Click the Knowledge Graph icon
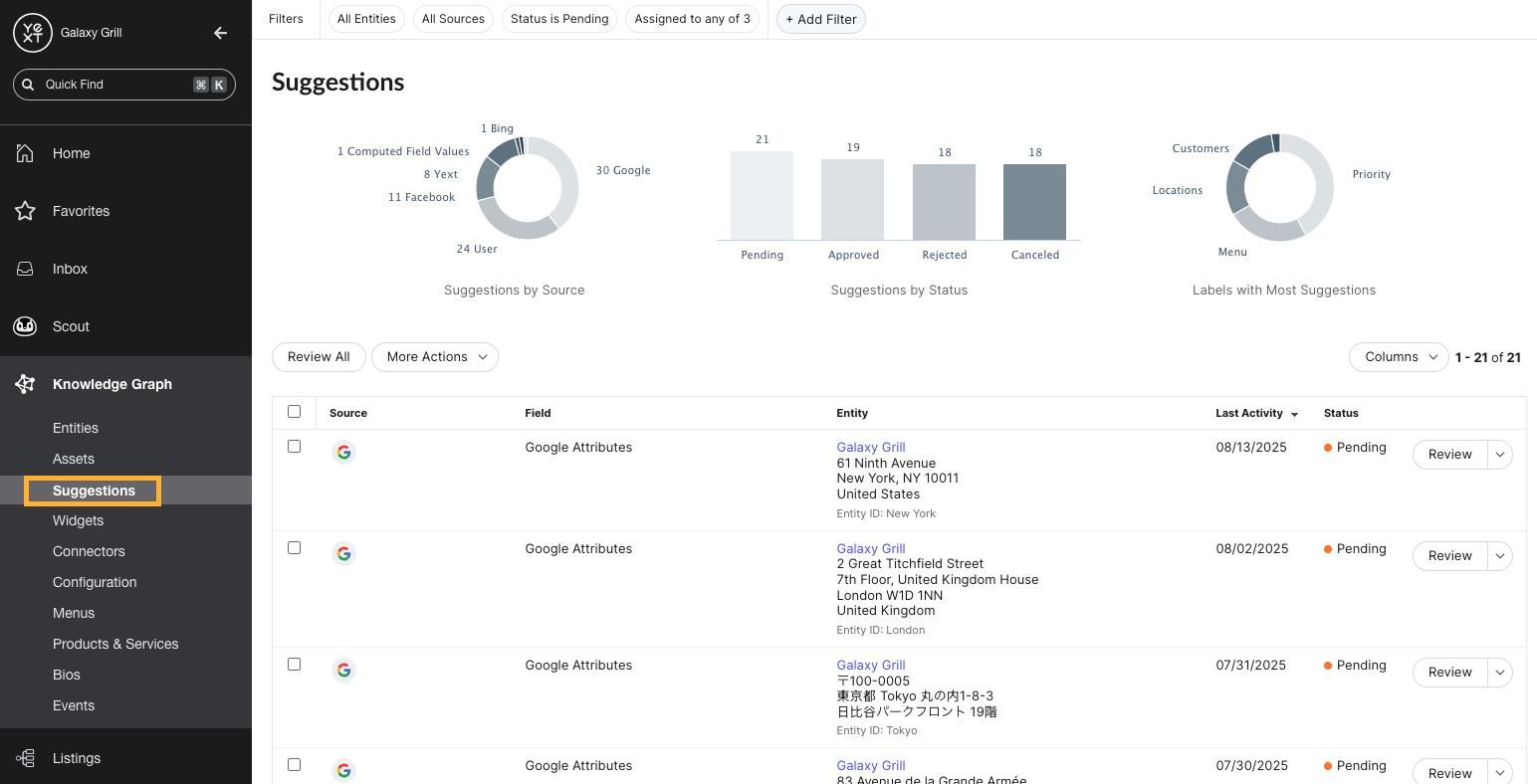This screenshot has height=784, width=1537. (x=26, y=384)
